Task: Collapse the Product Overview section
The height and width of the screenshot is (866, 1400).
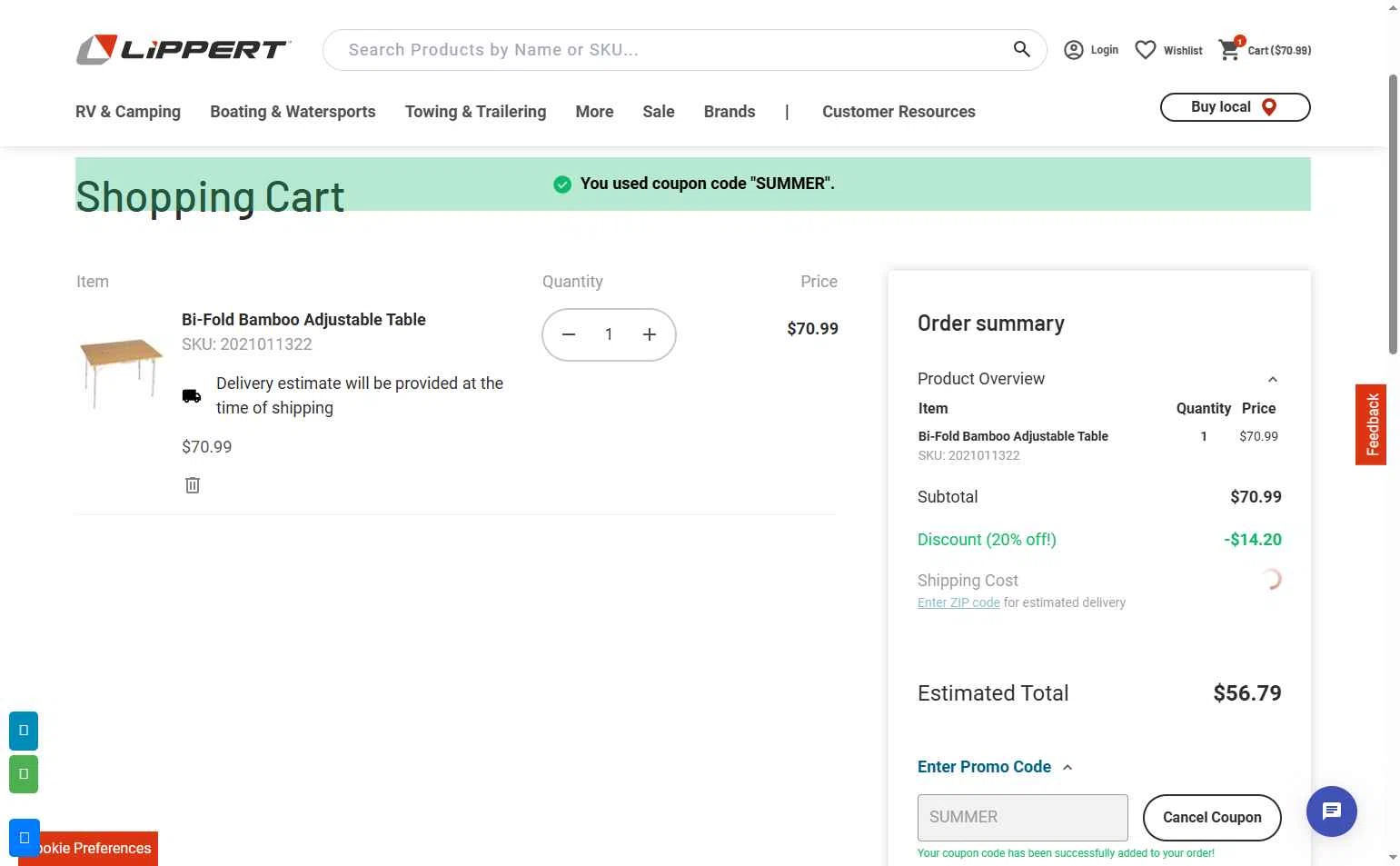Action: tap(1273, 380)
